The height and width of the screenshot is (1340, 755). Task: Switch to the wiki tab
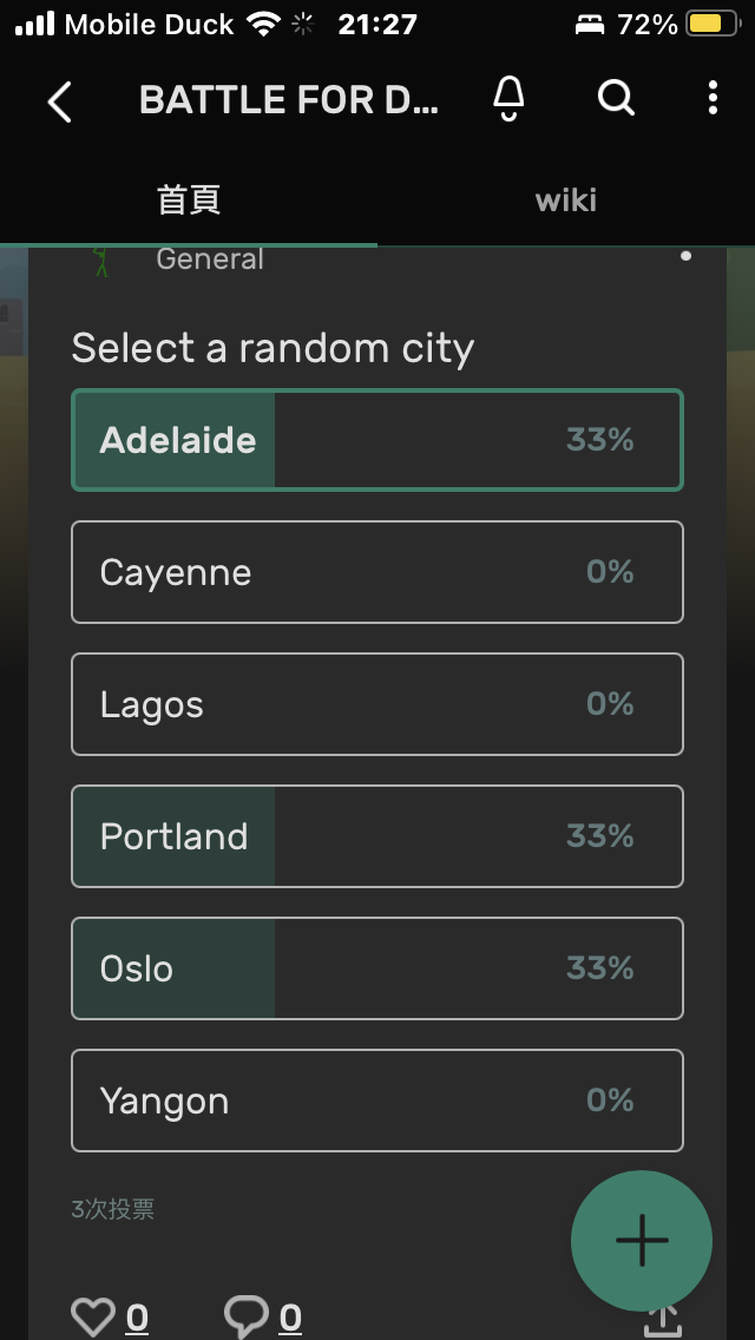(x=566, y=200)
